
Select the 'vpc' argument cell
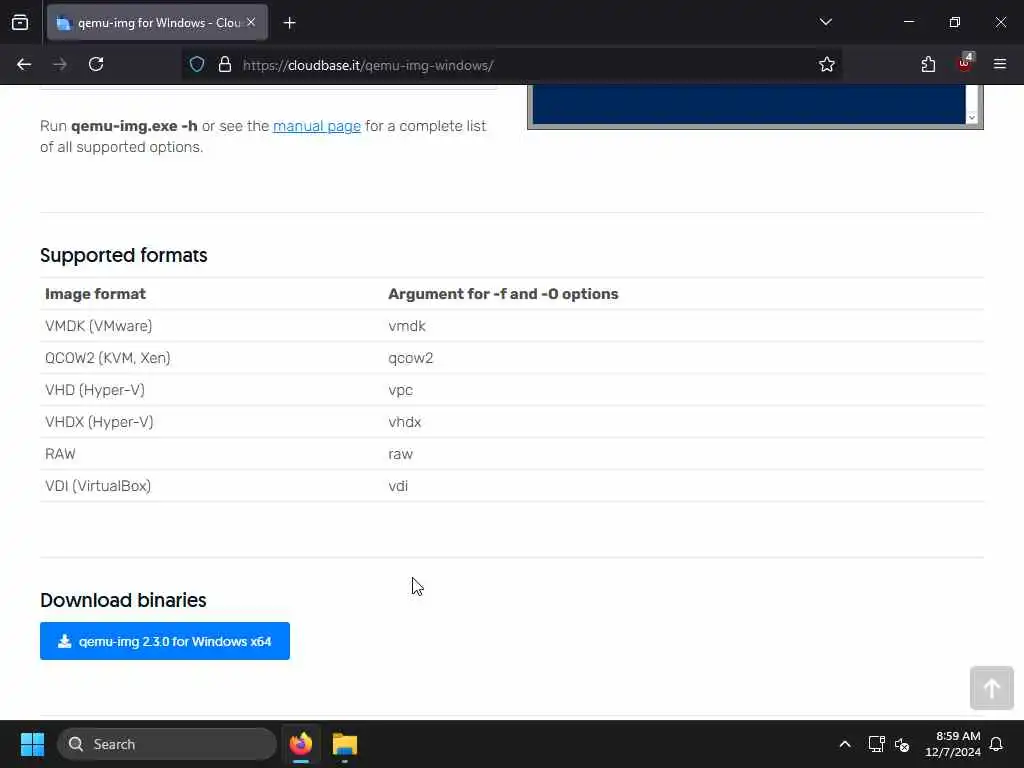[x=400, y=390]
